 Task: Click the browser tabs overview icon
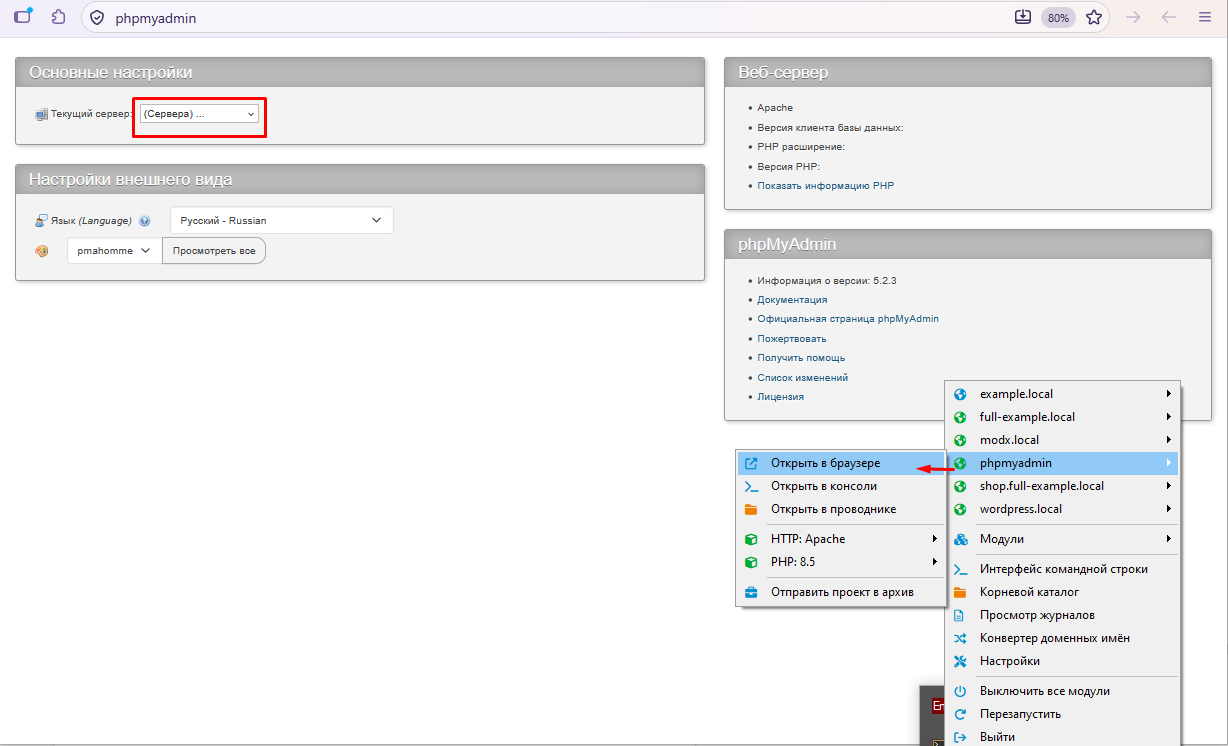click(22, 17)
